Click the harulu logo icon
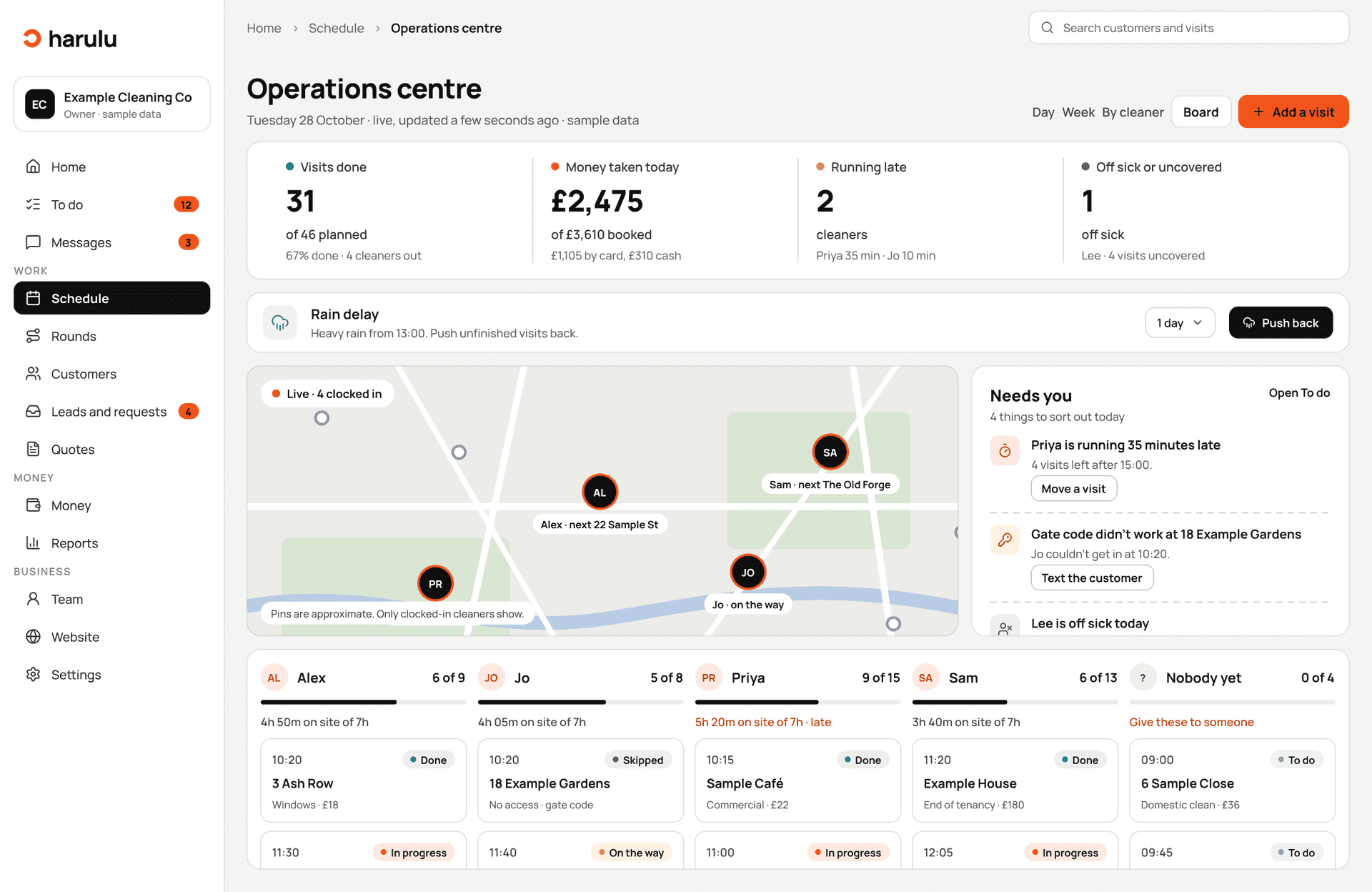The image size is (1372, 892). pos(32,39)
